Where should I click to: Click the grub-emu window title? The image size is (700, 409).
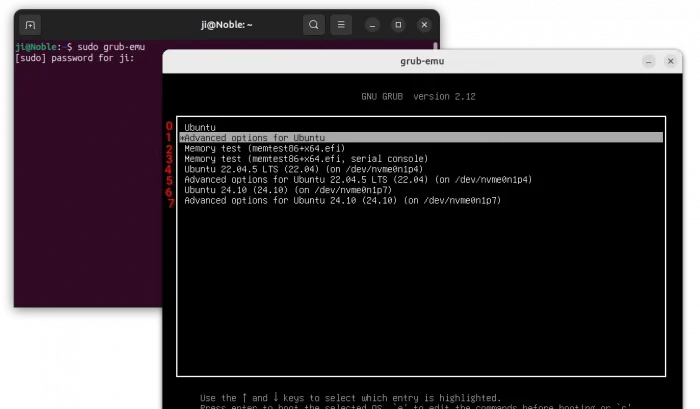[422, 61]
